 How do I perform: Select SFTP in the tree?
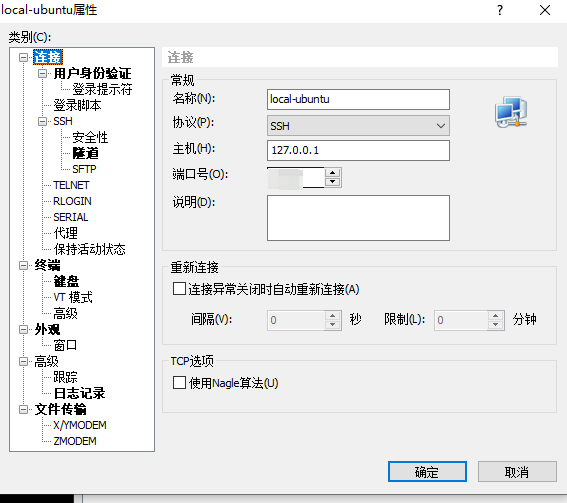pyautogui.click(x=84, y=169)
